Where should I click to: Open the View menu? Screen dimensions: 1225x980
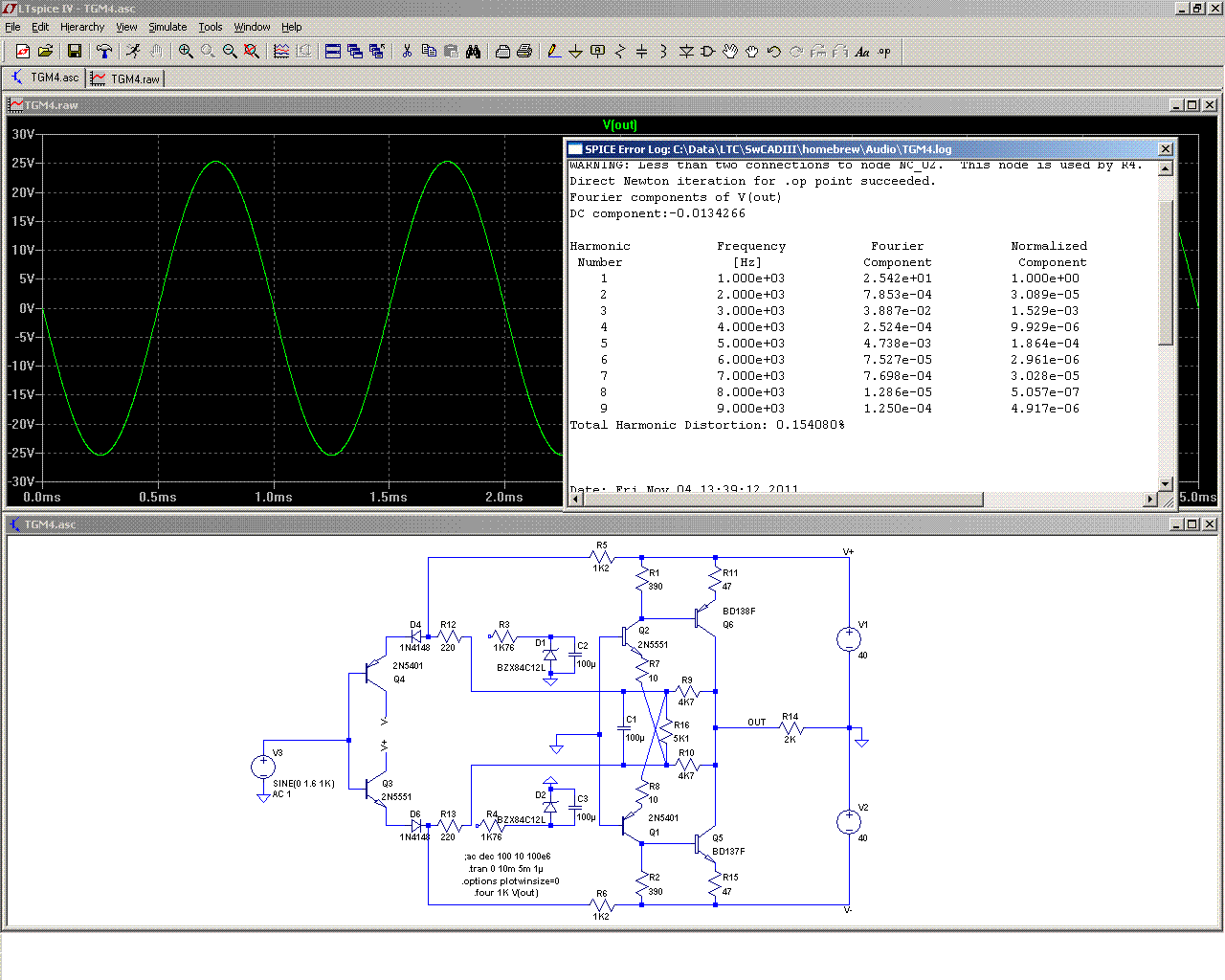tap(126, 27)
